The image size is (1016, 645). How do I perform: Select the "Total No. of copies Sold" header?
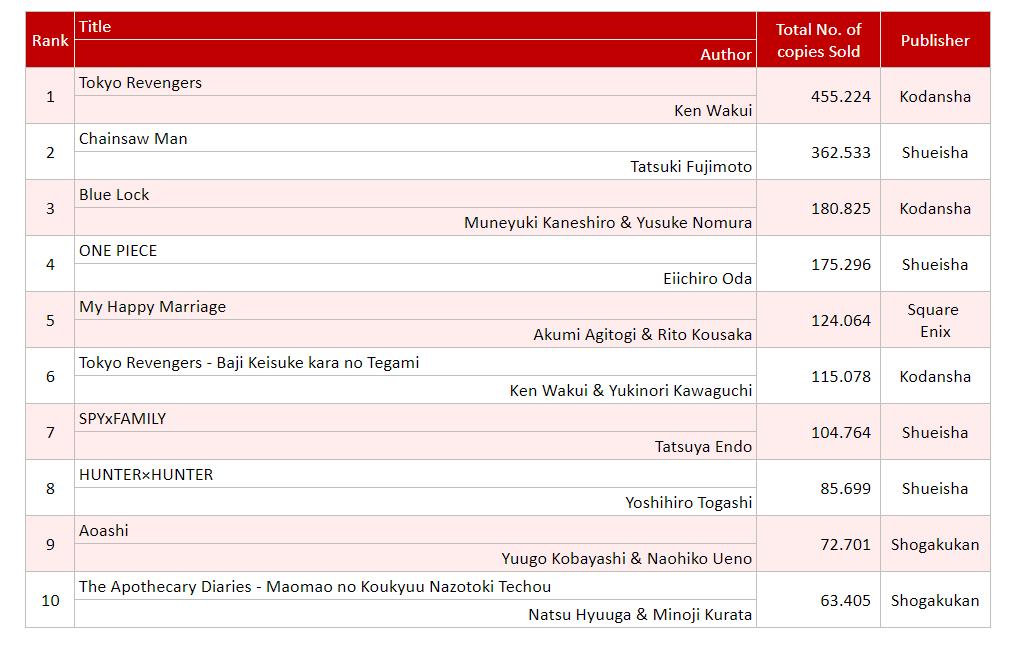(x=818, y=40)
